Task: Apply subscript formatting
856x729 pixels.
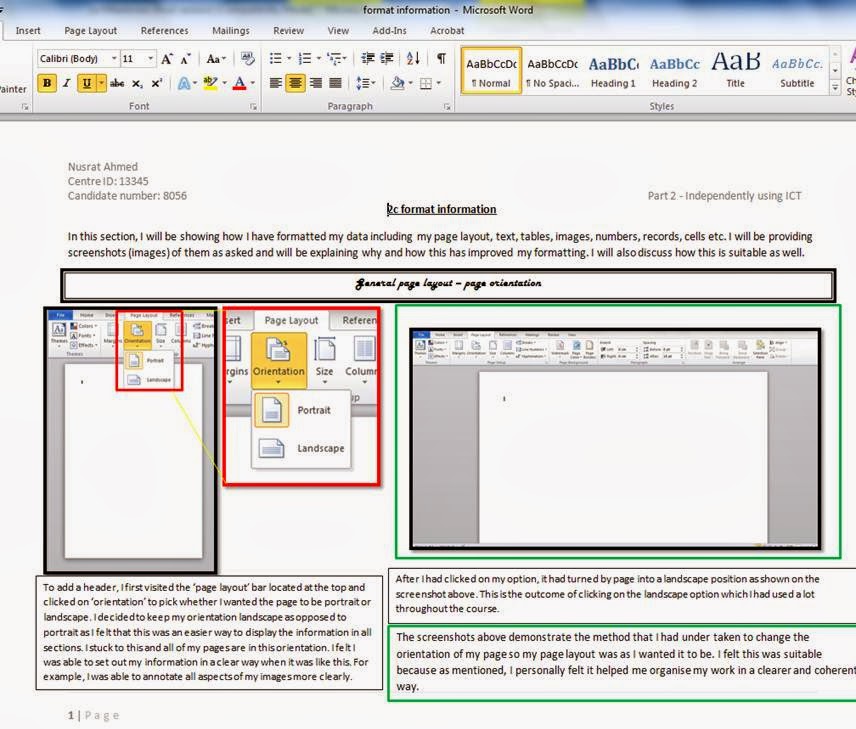Action: tap(137, 83)
